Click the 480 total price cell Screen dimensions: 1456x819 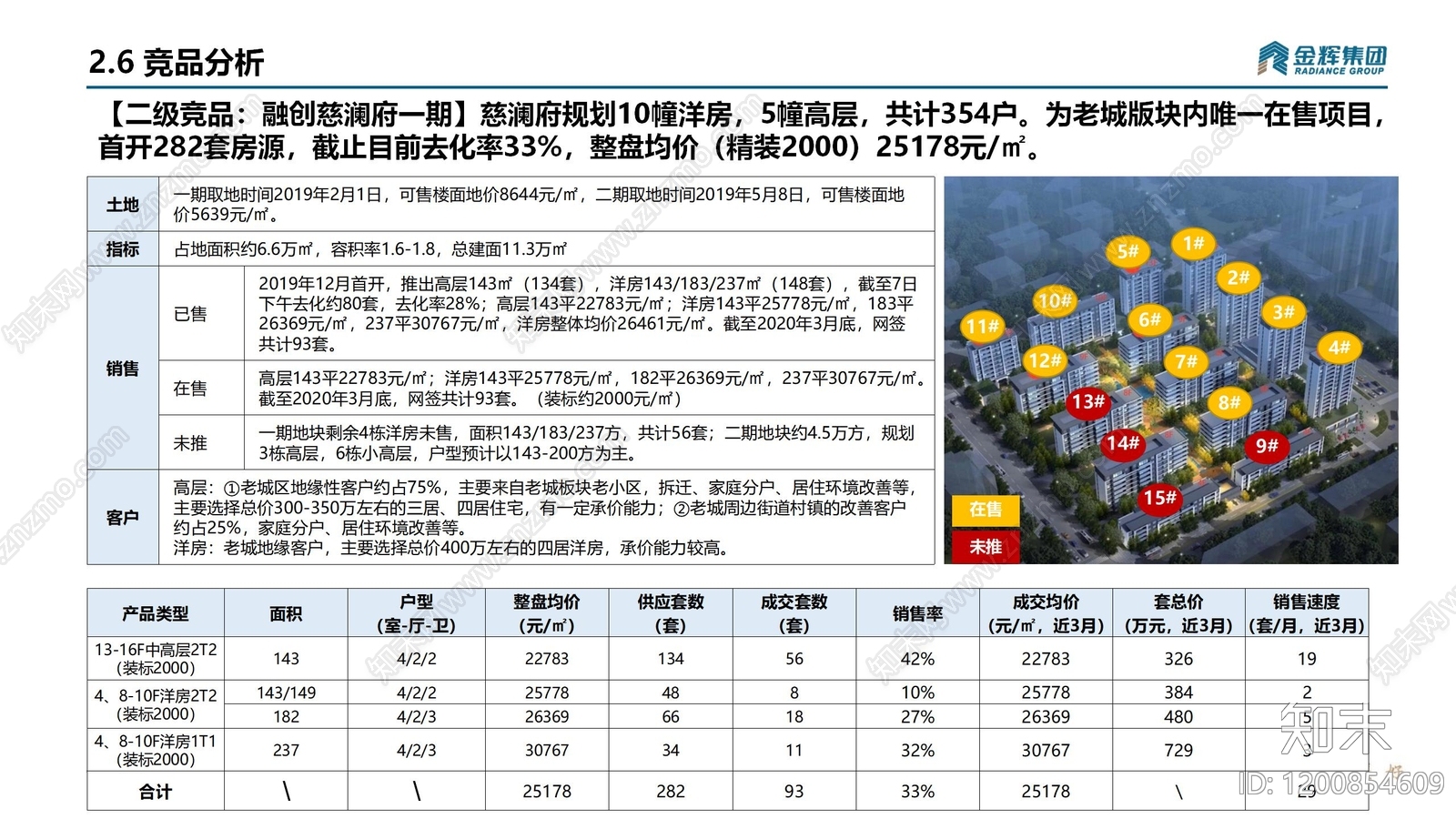click(1178, 716)
